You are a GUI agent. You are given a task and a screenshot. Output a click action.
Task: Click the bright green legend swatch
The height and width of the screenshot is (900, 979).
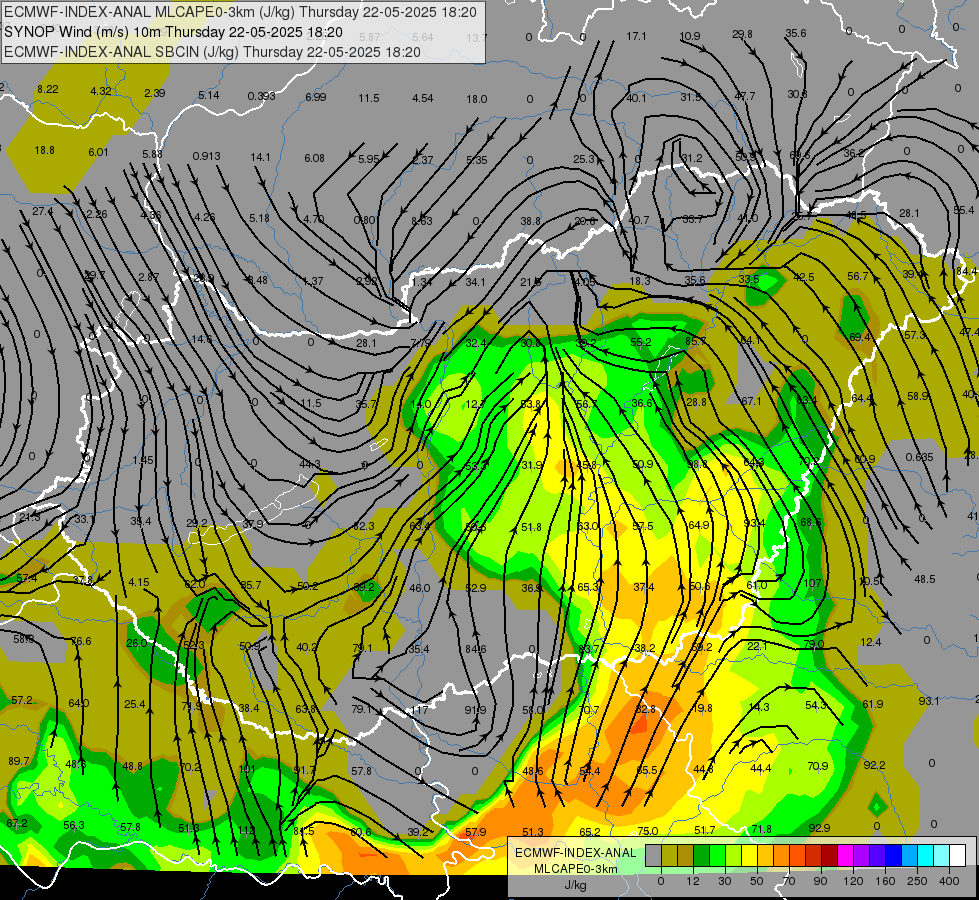coord(717,855)
